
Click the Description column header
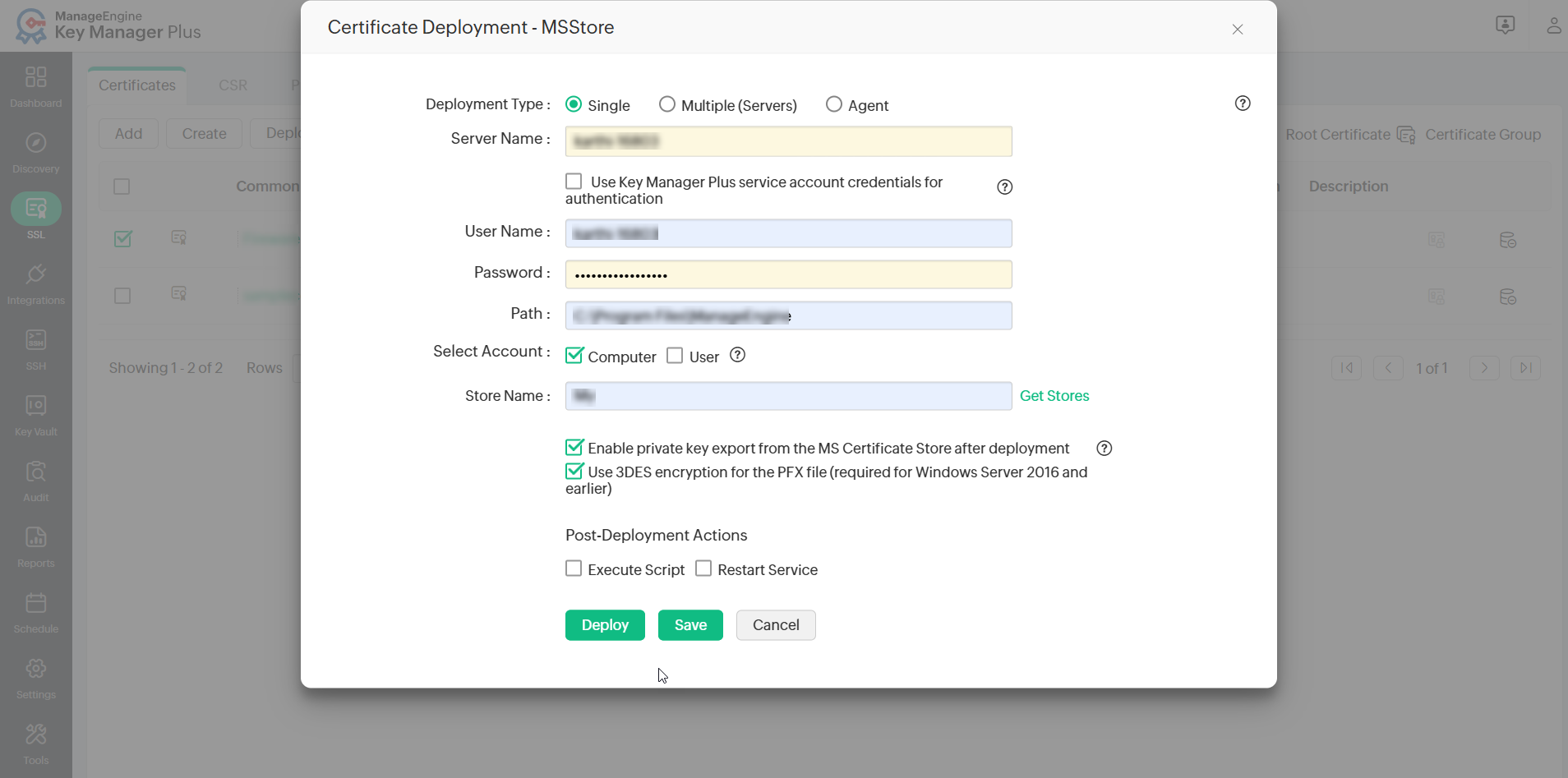click(x=1349, y=186)
